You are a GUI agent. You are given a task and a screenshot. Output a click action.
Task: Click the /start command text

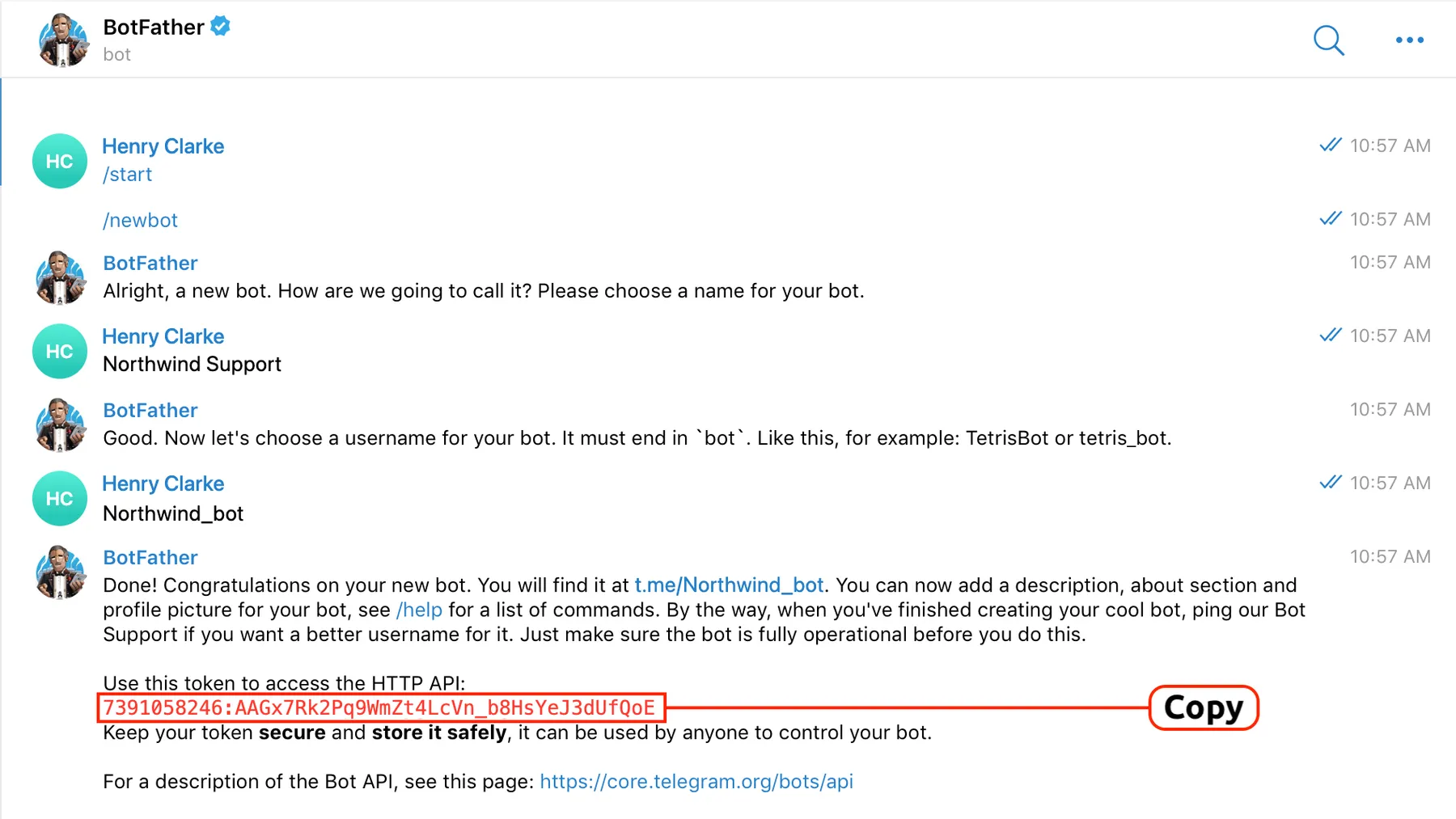(127, 175)
